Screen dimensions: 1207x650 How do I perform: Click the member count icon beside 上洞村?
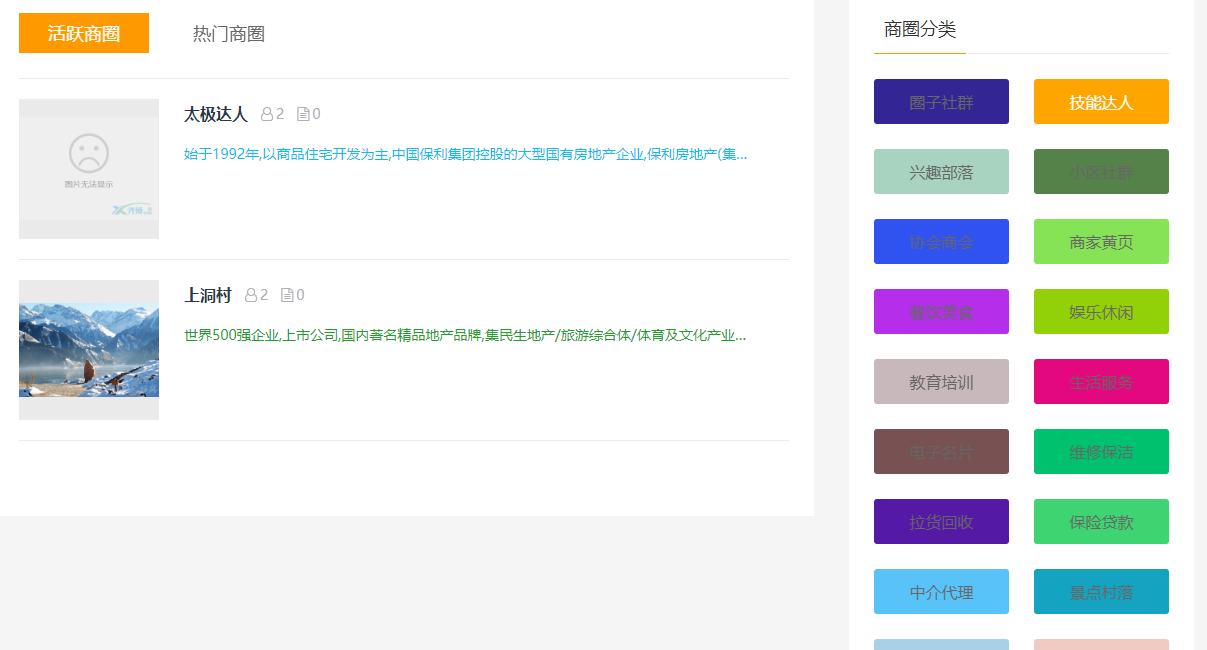point(251,295)
